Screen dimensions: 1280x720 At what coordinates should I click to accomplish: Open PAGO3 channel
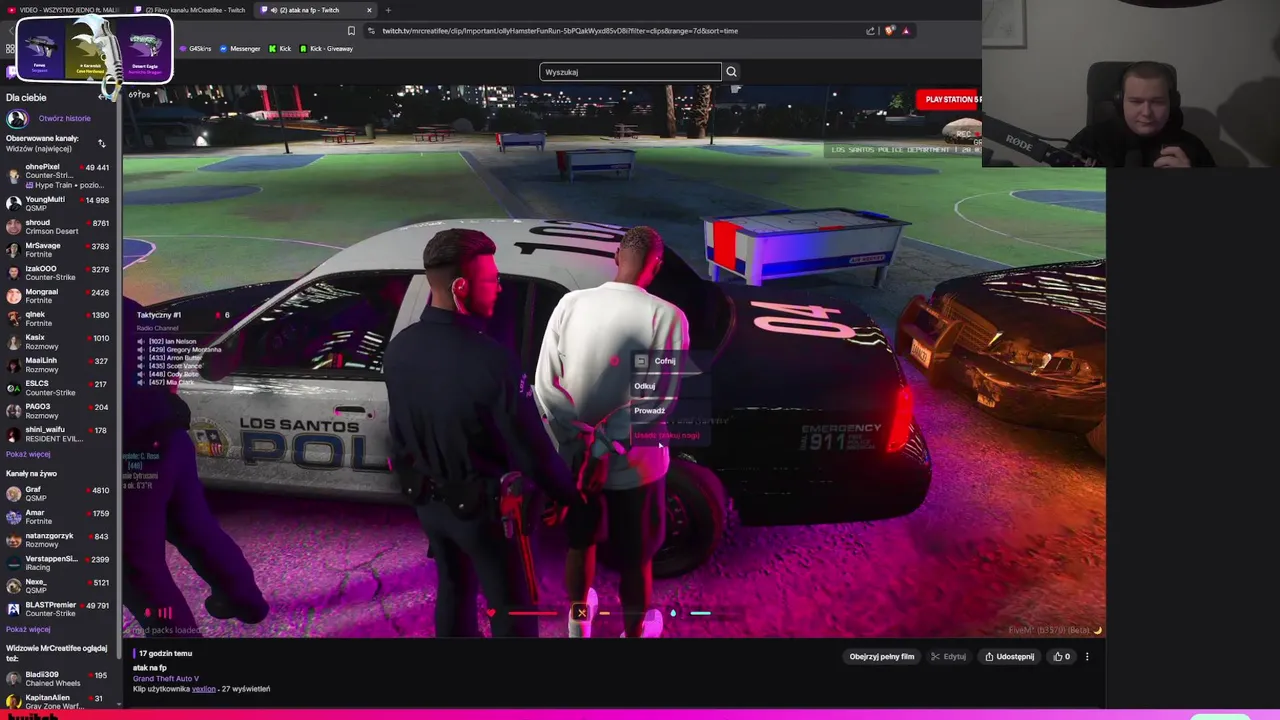tap(60, 411)
